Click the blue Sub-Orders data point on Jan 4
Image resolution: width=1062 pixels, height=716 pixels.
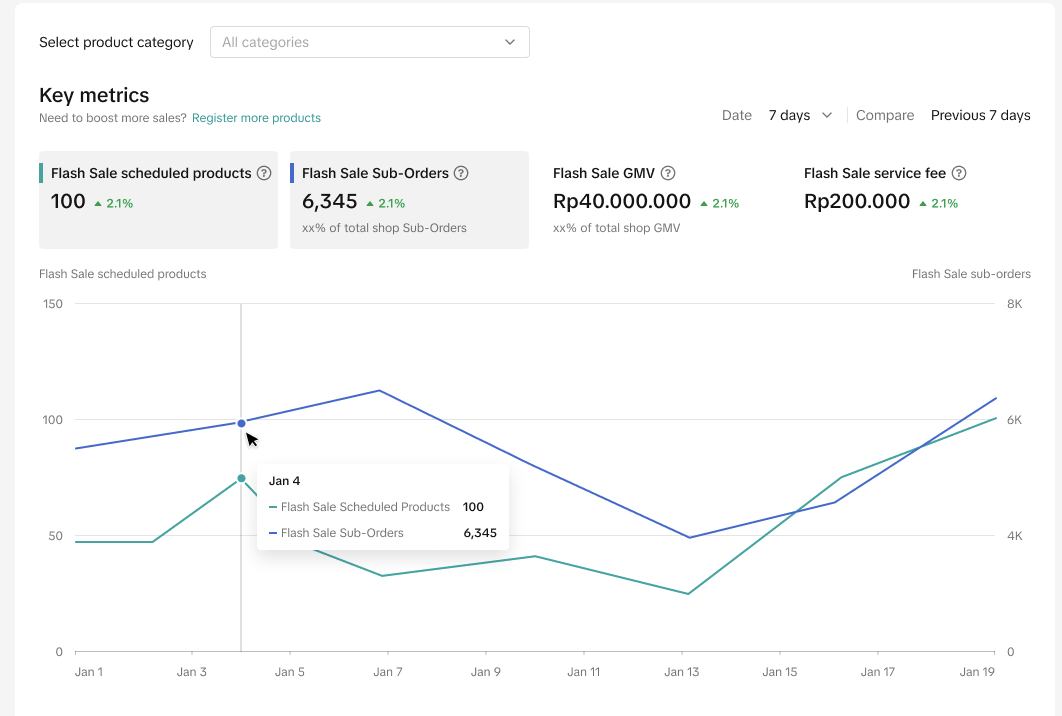241,423
